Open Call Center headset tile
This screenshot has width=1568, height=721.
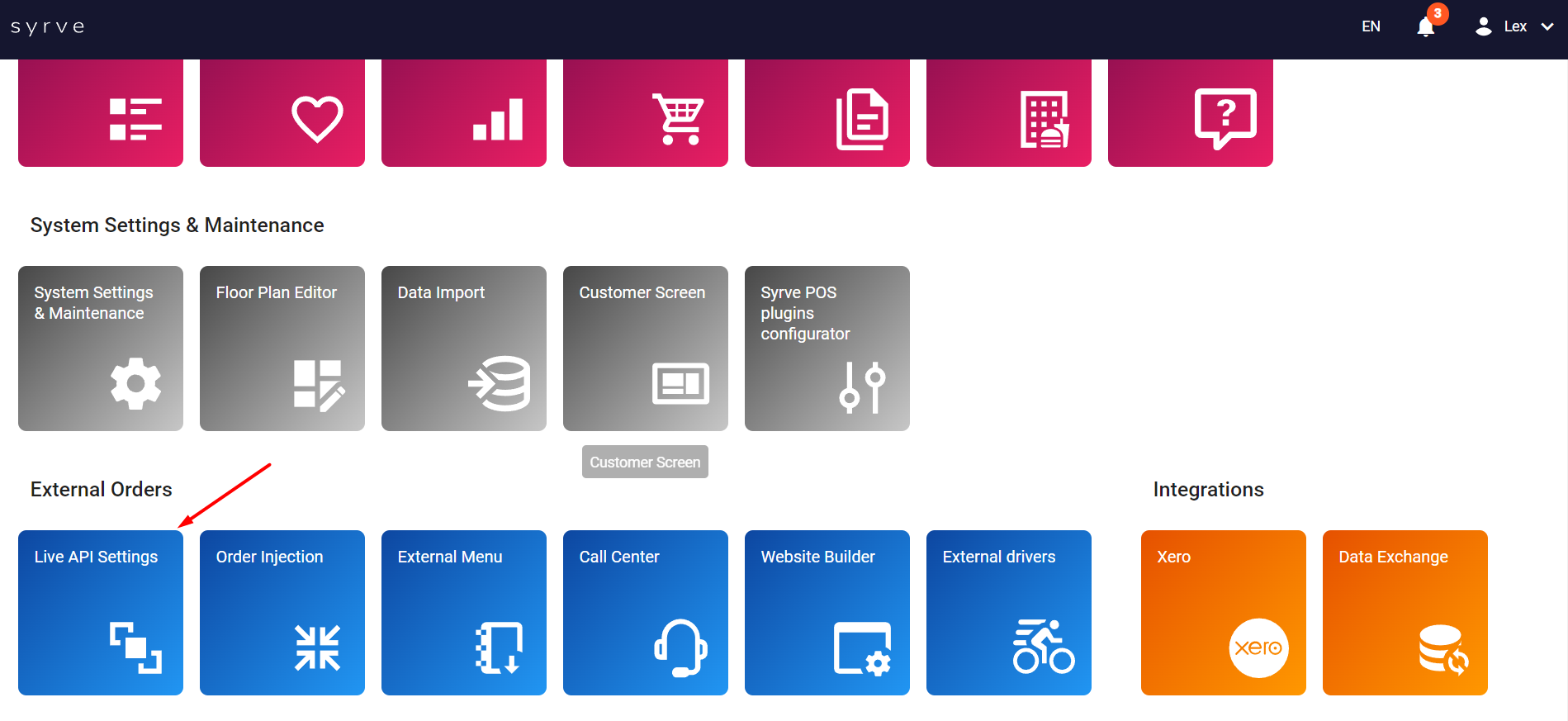coord(646,612)
